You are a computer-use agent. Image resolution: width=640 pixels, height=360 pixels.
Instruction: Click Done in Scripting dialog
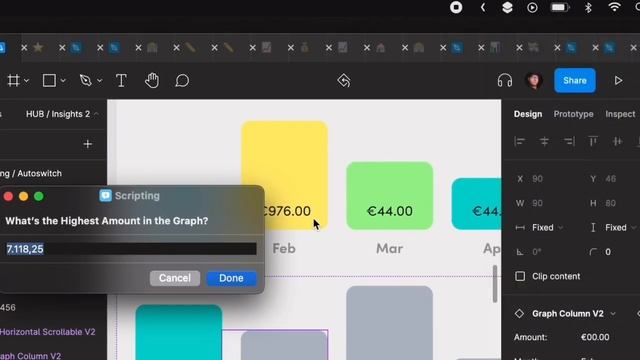pos(231,278)
